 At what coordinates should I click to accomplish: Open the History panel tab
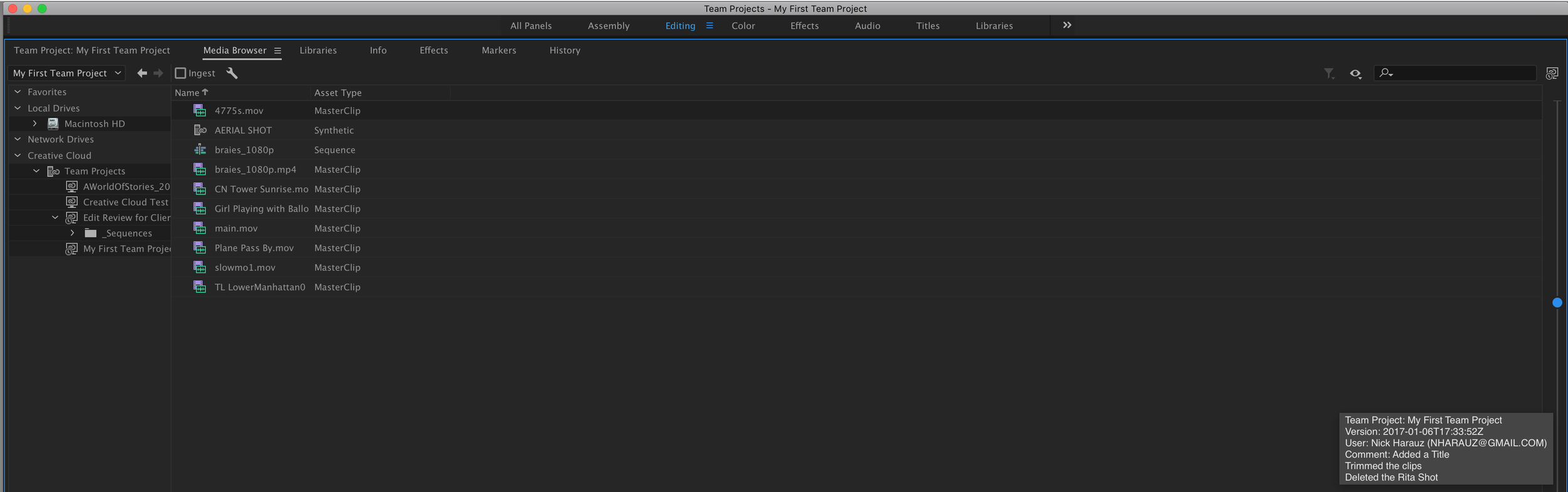tap(564, 50)
